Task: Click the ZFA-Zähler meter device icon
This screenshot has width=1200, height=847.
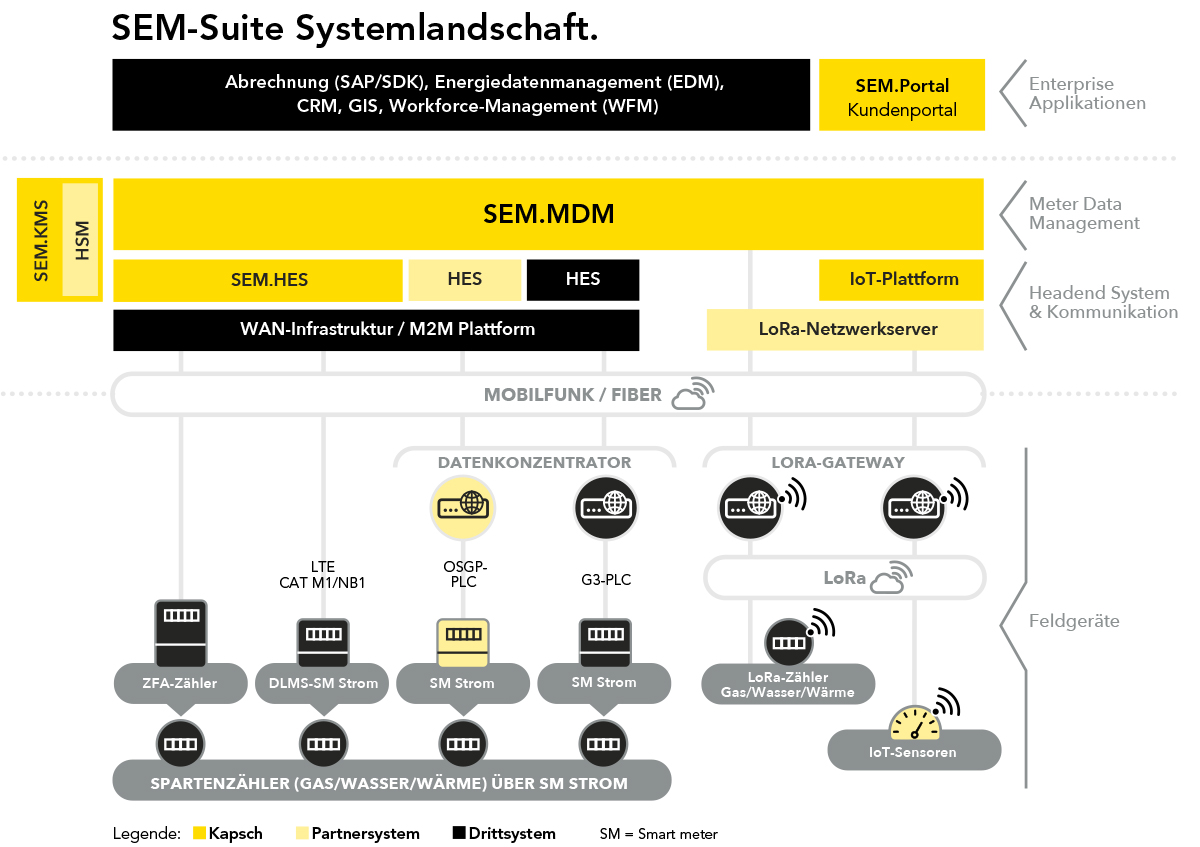Action: point(181,635)
